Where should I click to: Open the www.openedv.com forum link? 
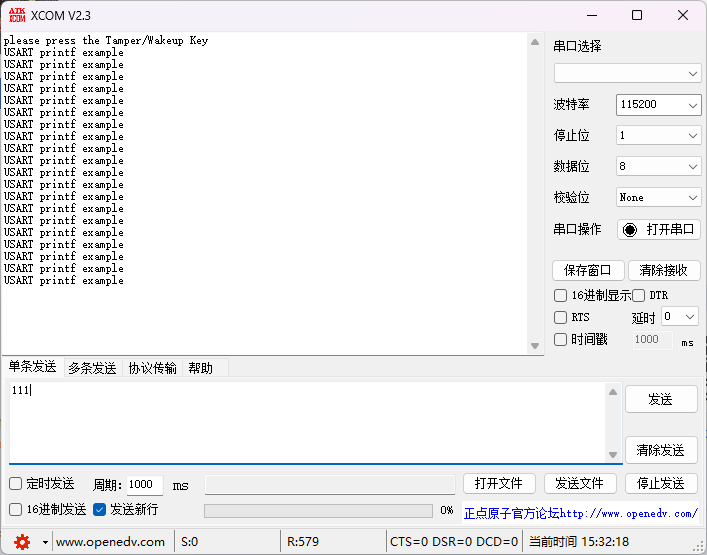pos(628,513)
